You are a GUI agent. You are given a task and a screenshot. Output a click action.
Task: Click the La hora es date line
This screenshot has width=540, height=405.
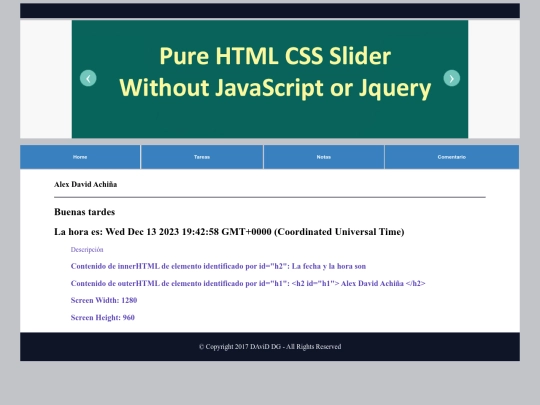(229, 232)
